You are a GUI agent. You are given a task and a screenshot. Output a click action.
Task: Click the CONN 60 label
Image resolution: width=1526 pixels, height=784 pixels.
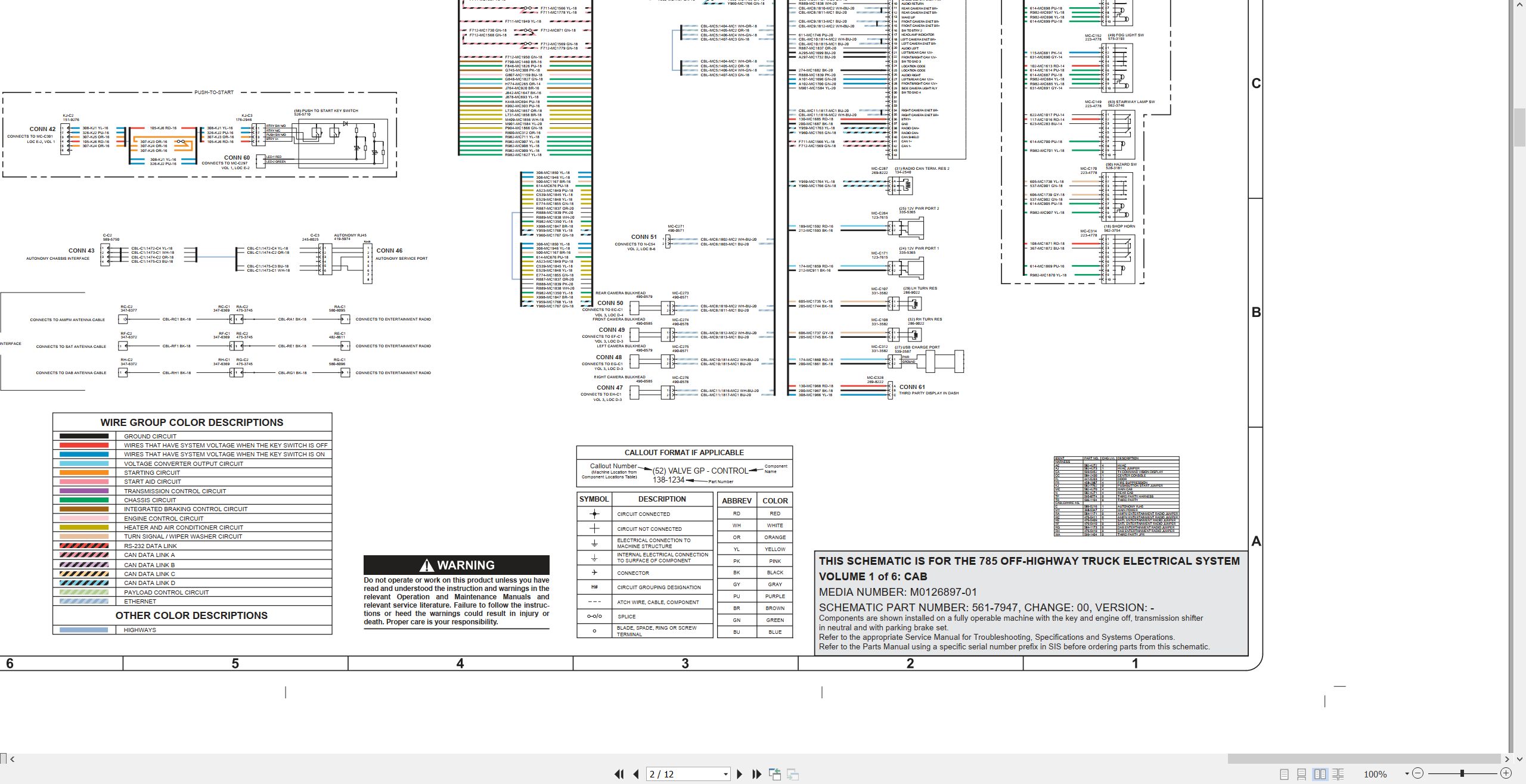[x=237, y=158]
